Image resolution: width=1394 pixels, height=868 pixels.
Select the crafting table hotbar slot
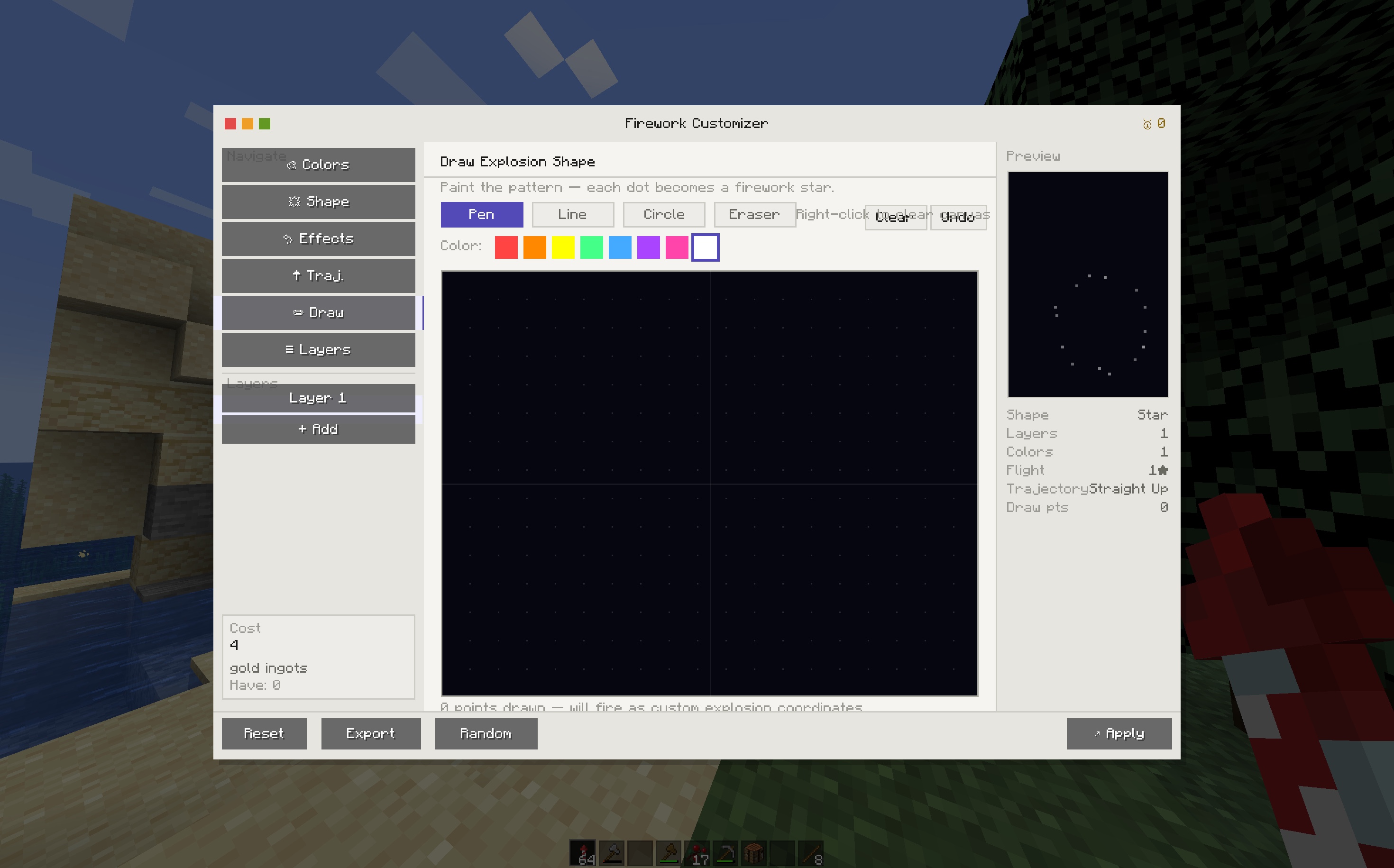[754, 853]
